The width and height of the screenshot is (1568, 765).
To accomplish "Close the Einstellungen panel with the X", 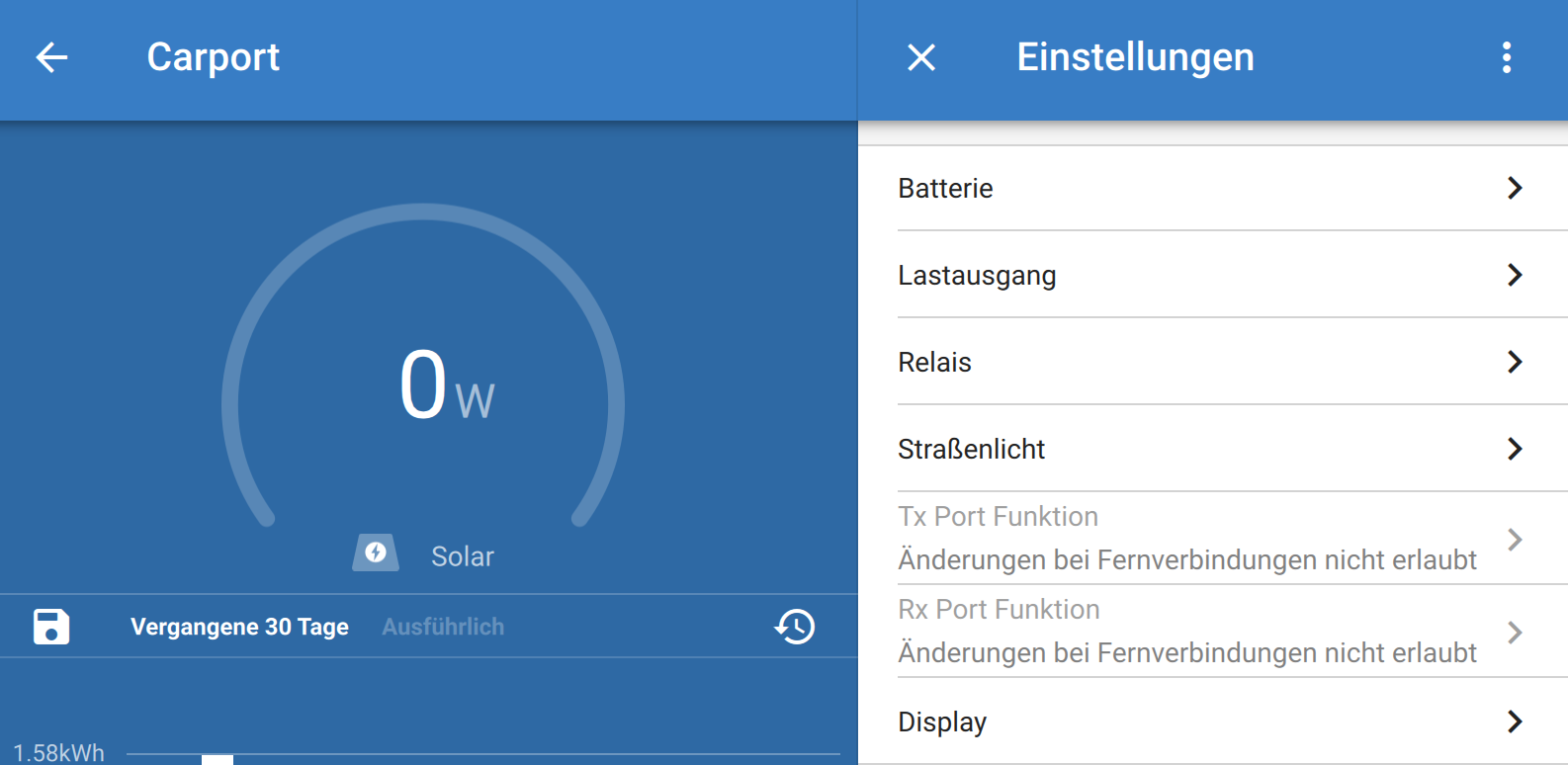I will pyautogui.click(x=920, y=58).
